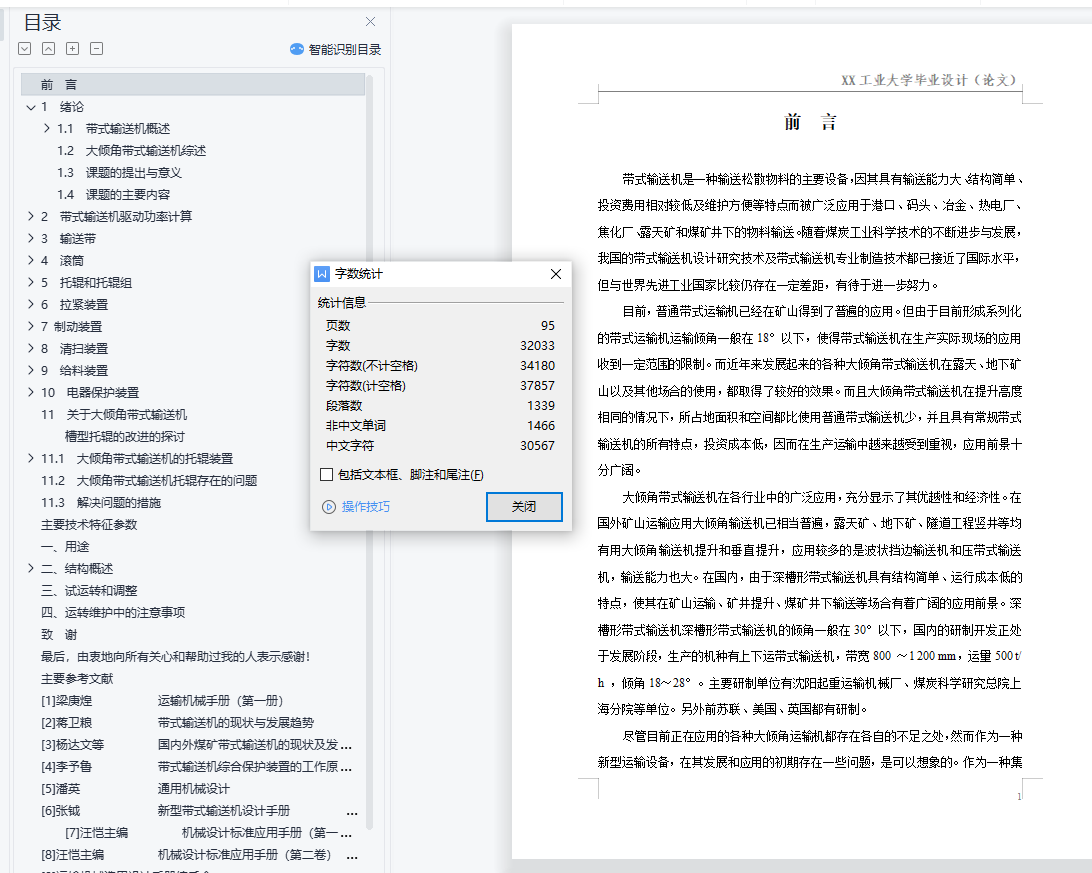Open 智能识别目录 smart outline recognition
The width and height of the screenshot is (1092, 873).
[x=336, y=49]
